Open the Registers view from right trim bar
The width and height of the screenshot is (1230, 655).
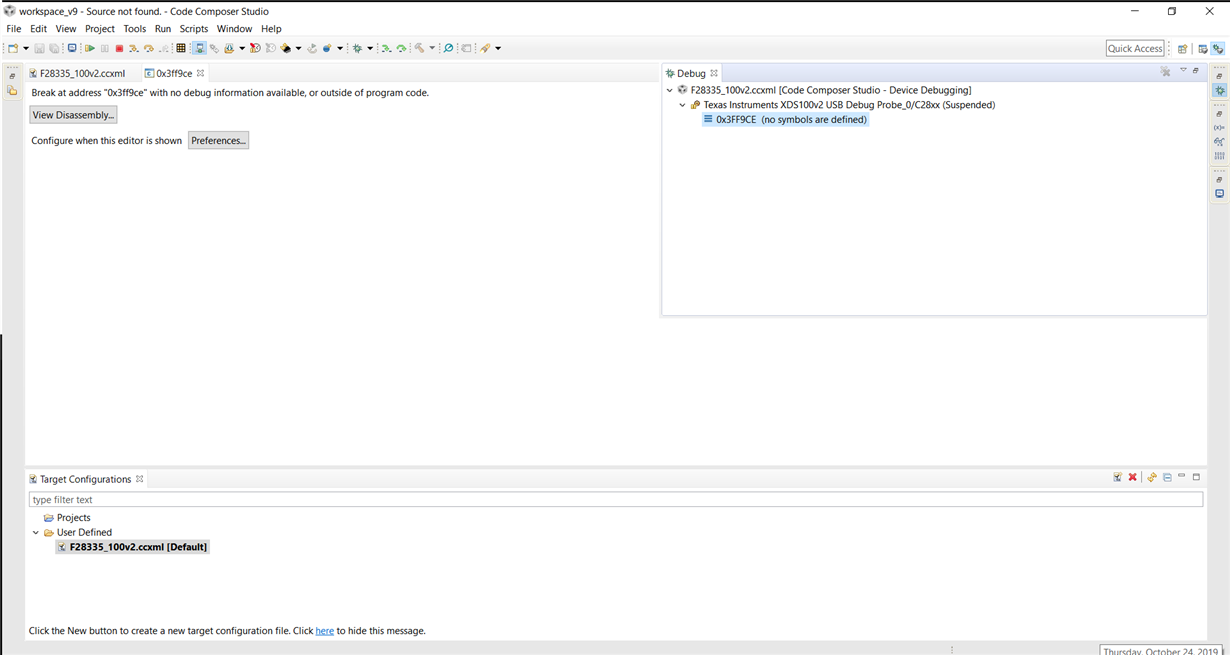(1219, 156)
